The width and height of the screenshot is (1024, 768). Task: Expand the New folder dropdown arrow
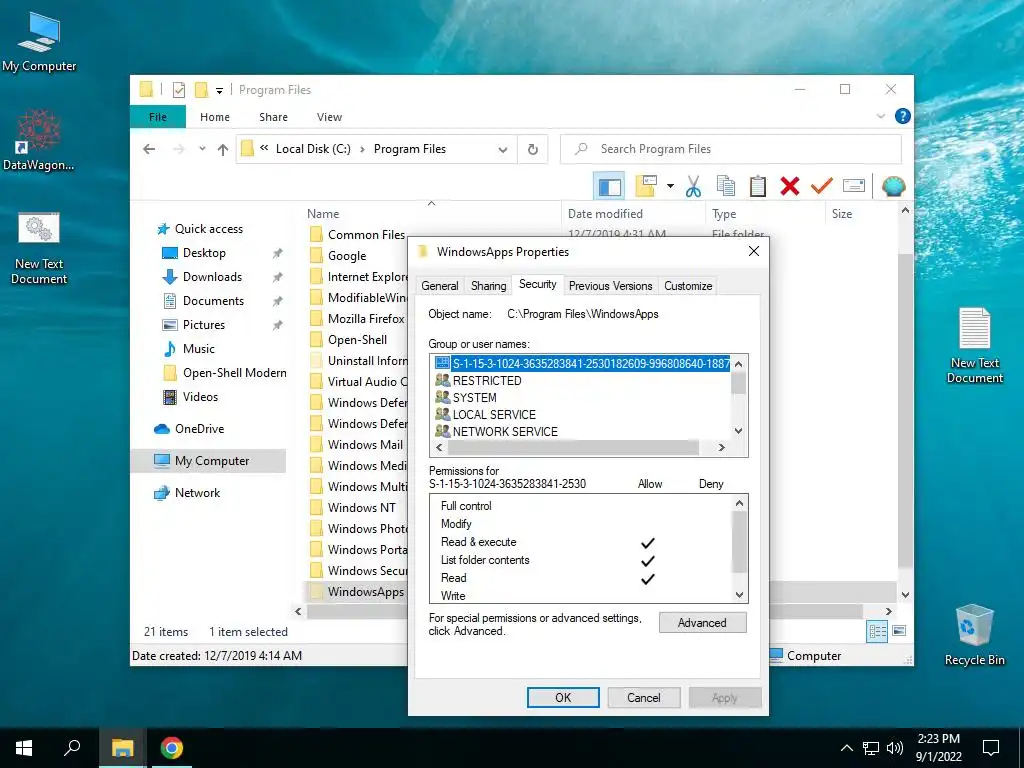[x=670, y=186]
